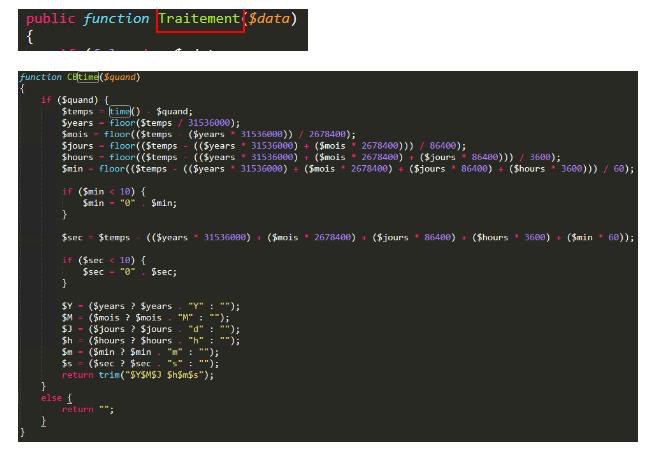
Task: Click the $h assignment line
Action: (x=151, y=341)
